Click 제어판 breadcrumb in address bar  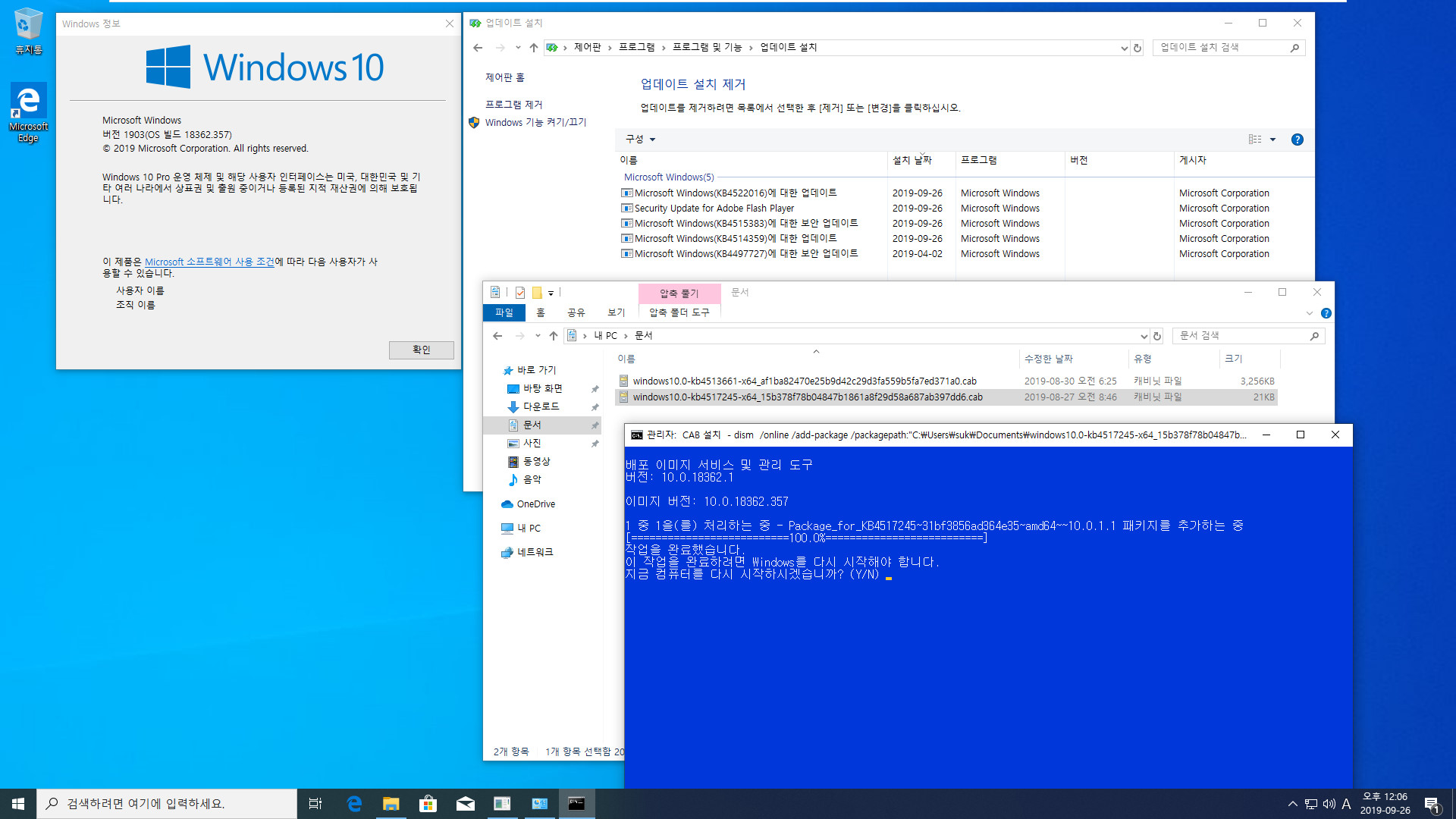587,48
